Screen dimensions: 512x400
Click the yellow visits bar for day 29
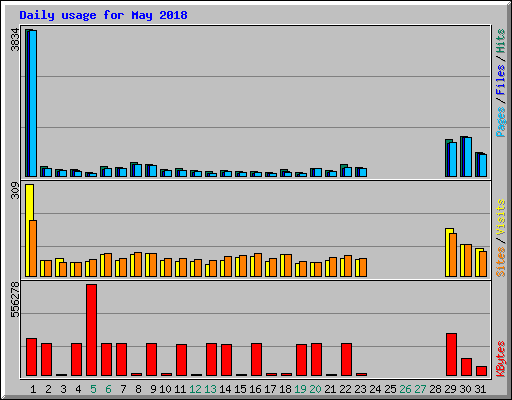(448, 252)
